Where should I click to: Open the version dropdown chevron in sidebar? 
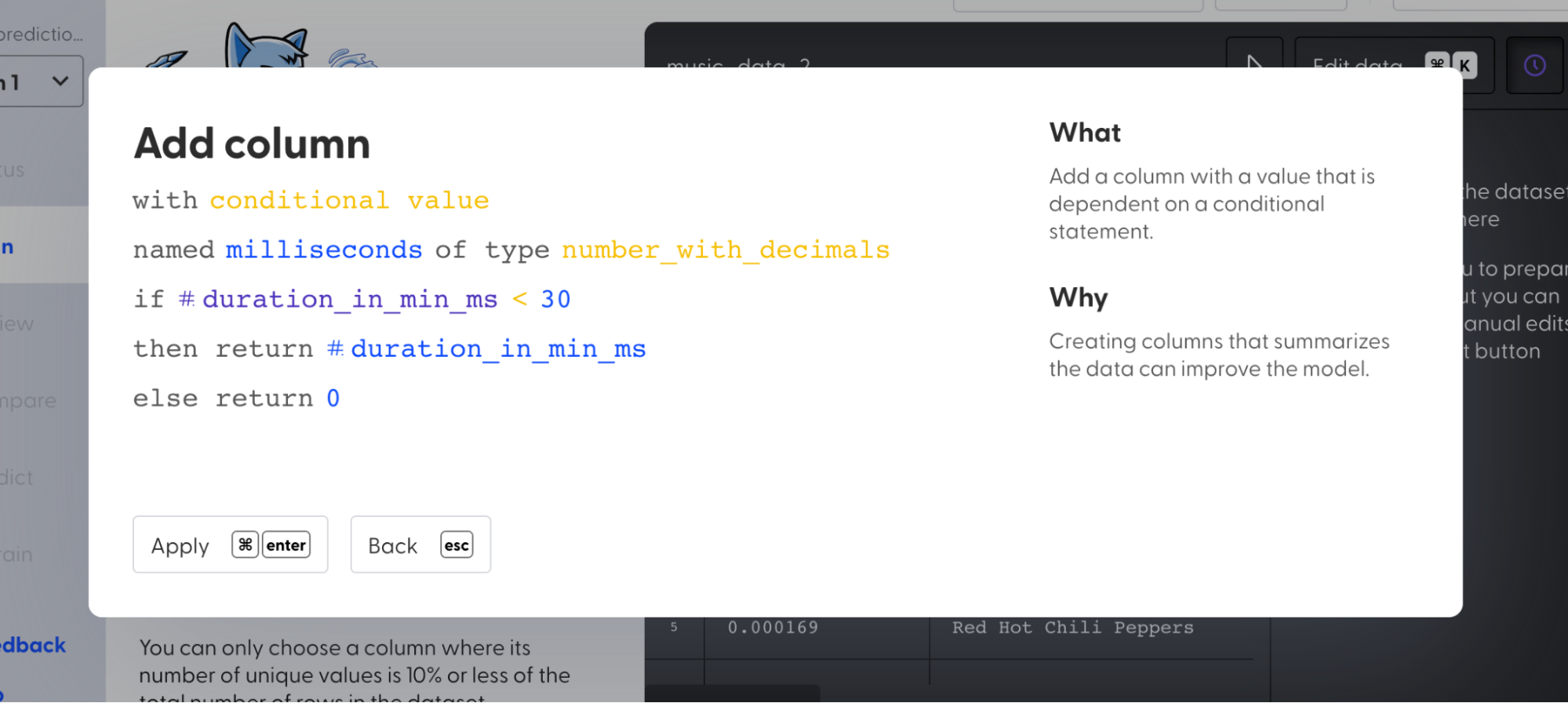(60, 81)
